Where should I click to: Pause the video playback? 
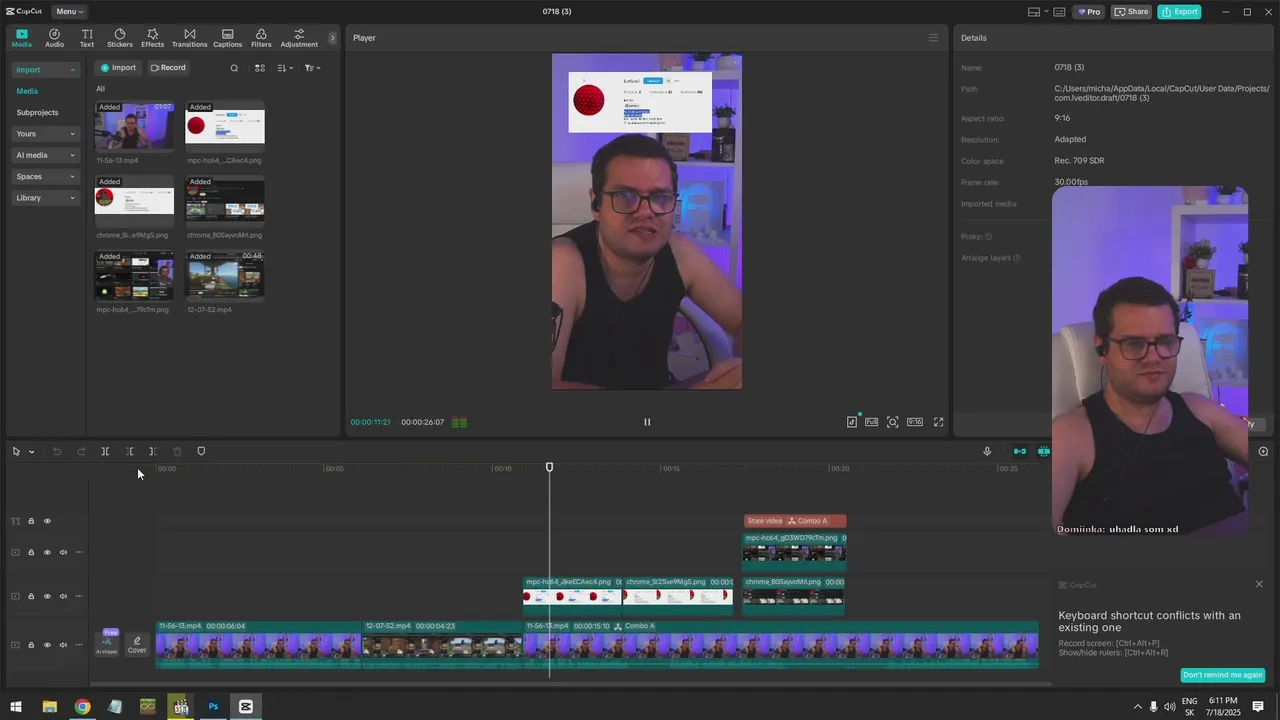(x=647, y=422)
